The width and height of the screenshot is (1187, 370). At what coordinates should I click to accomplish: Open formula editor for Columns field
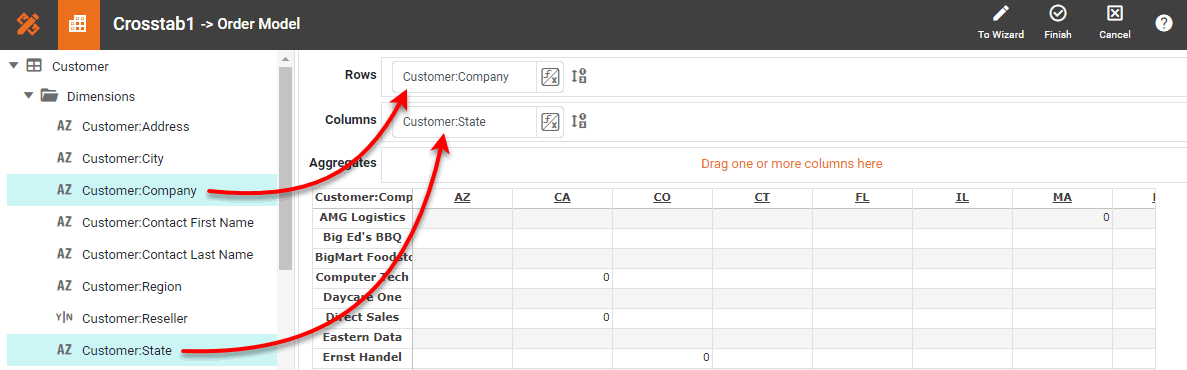click(550, 121)
